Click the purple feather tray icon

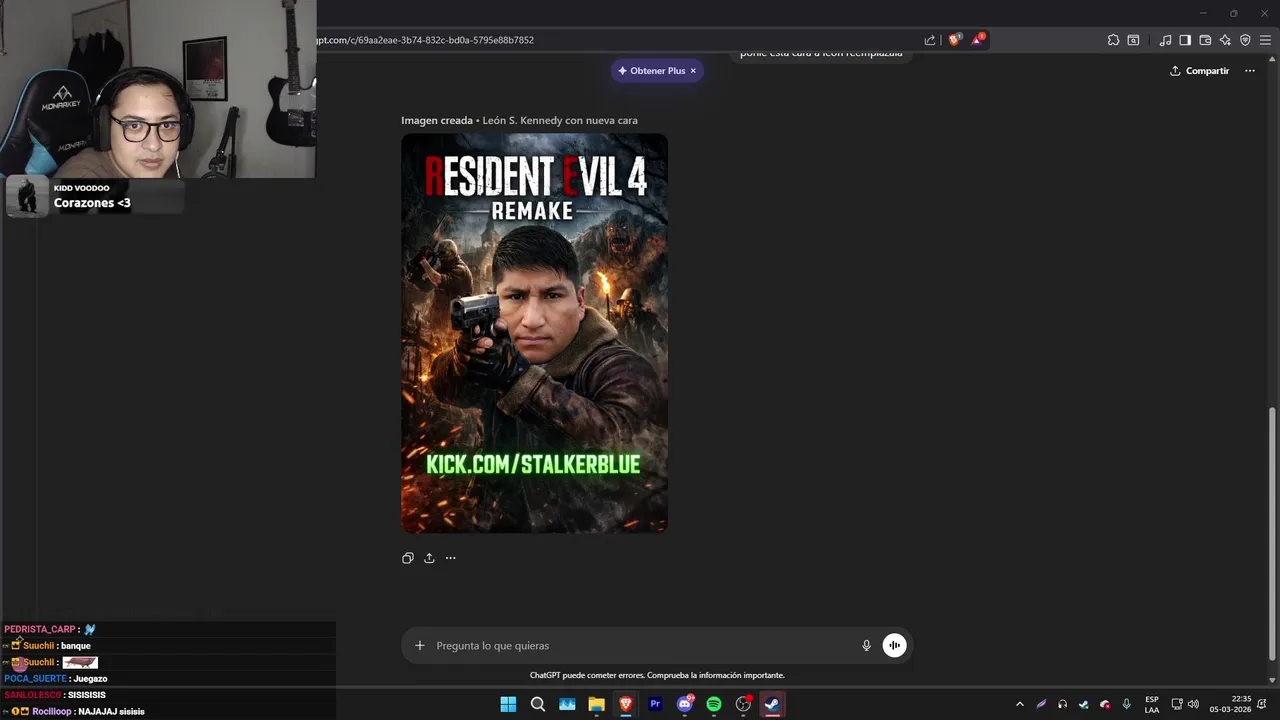tap(1041, 704)
